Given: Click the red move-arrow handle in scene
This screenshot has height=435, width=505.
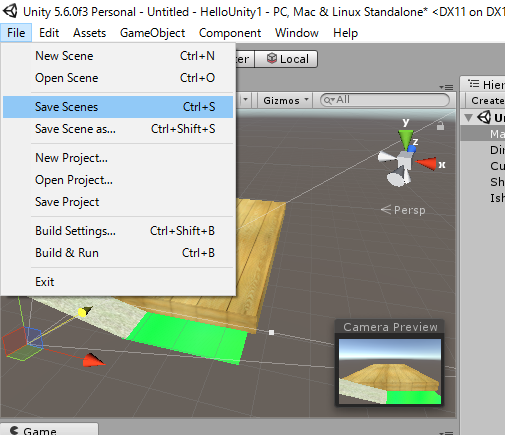Looking at the screenshot, I should click(x=93, y=360).
